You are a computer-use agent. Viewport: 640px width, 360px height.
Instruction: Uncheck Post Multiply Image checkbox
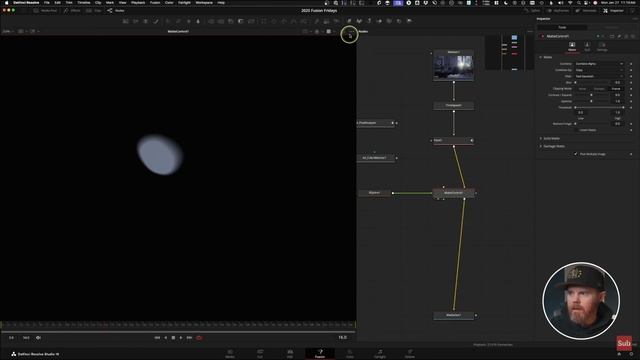click(x=576, y=154)
